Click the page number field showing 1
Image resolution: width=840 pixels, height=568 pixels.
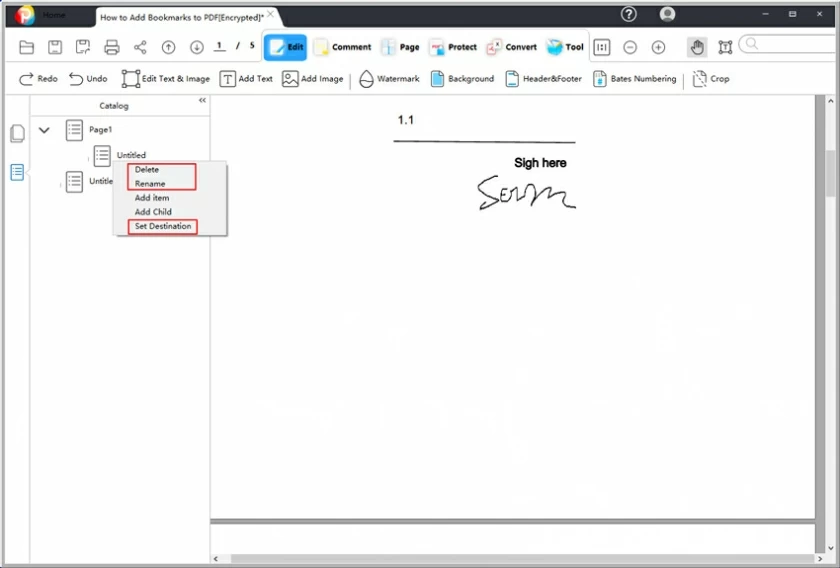(x=220, y=46)
